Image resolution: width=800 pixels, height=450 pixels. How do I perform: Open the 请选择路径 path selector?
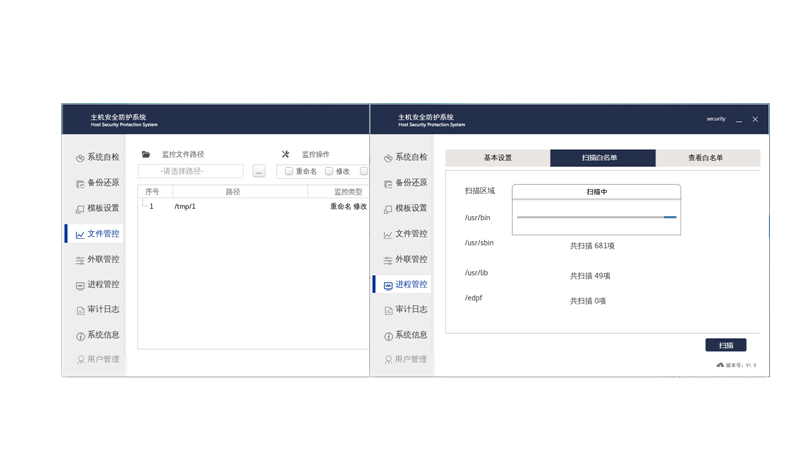(192, 171)
